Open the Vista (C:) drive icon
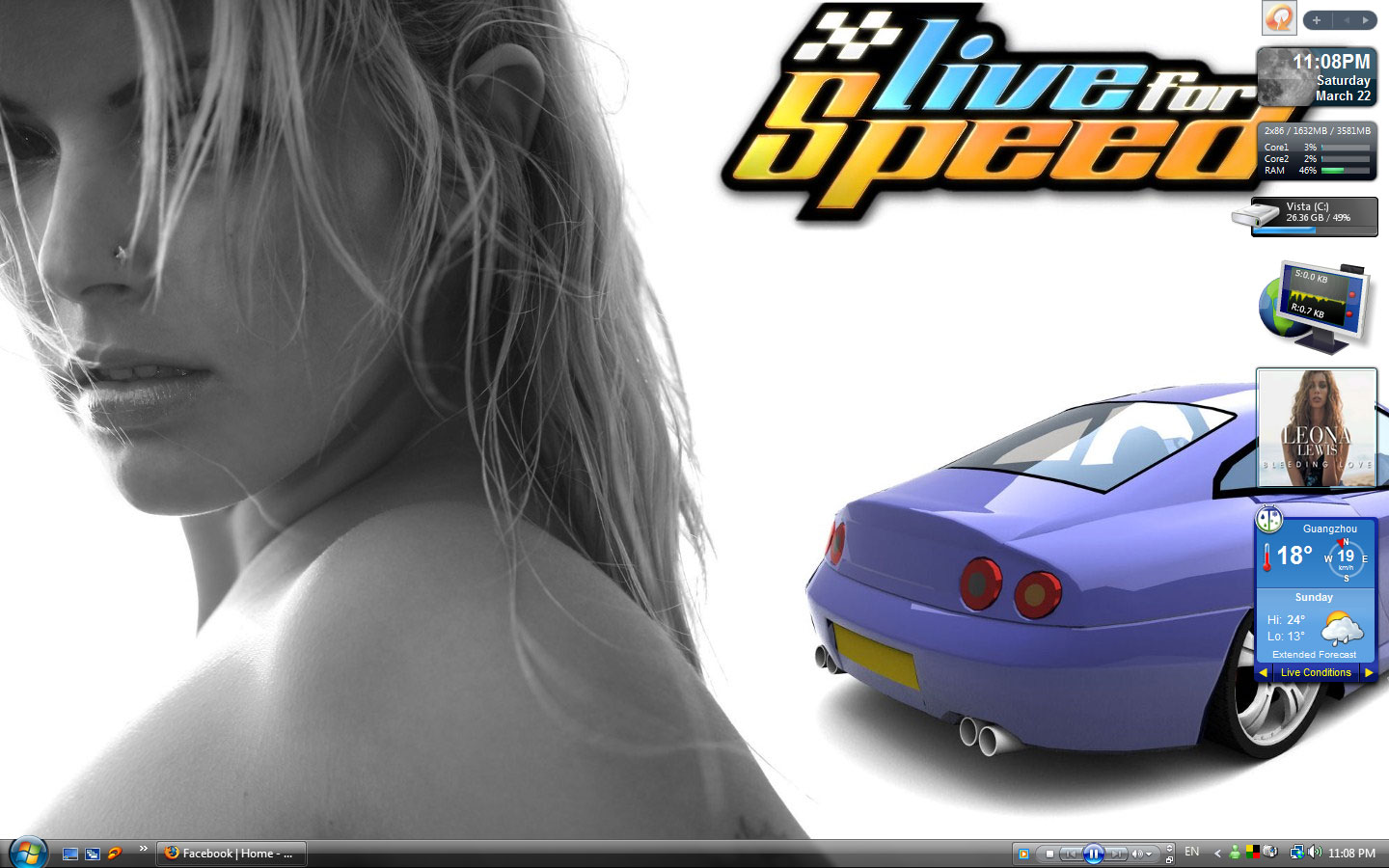 click(x=1256, y=214)
